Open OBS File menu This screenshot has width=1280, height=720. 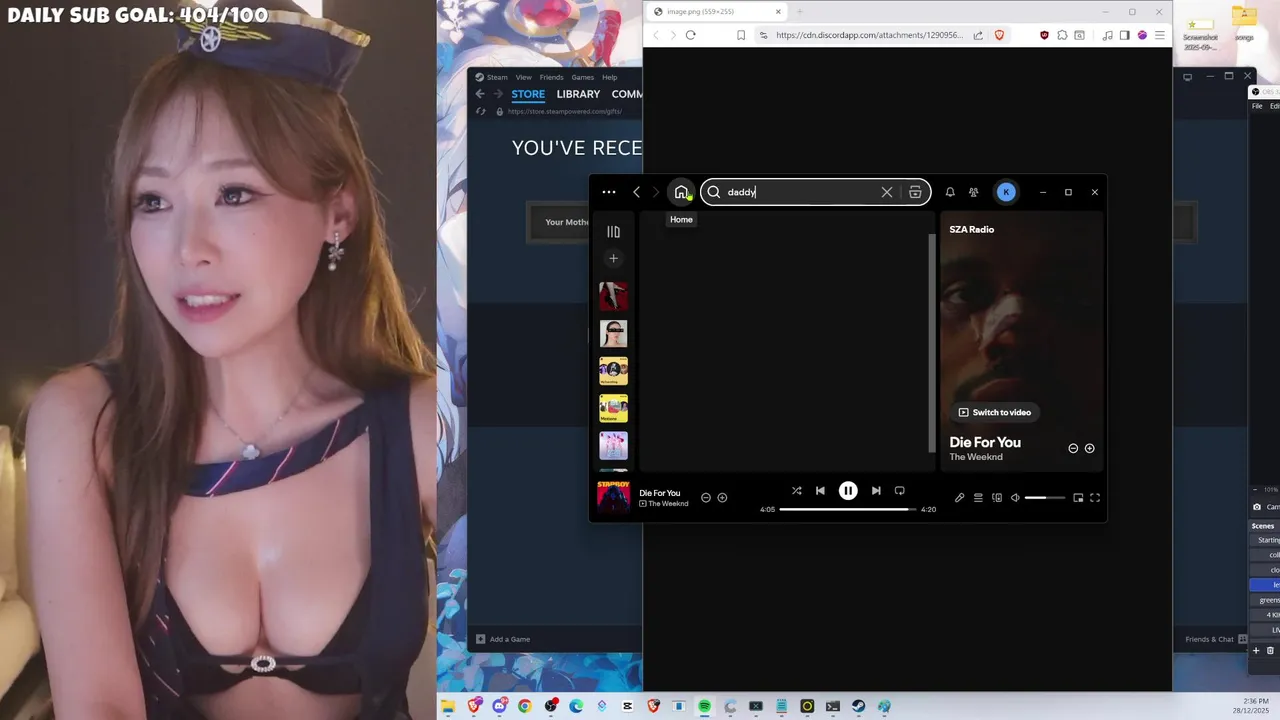pyautogui.click(x=1257, y=106)
